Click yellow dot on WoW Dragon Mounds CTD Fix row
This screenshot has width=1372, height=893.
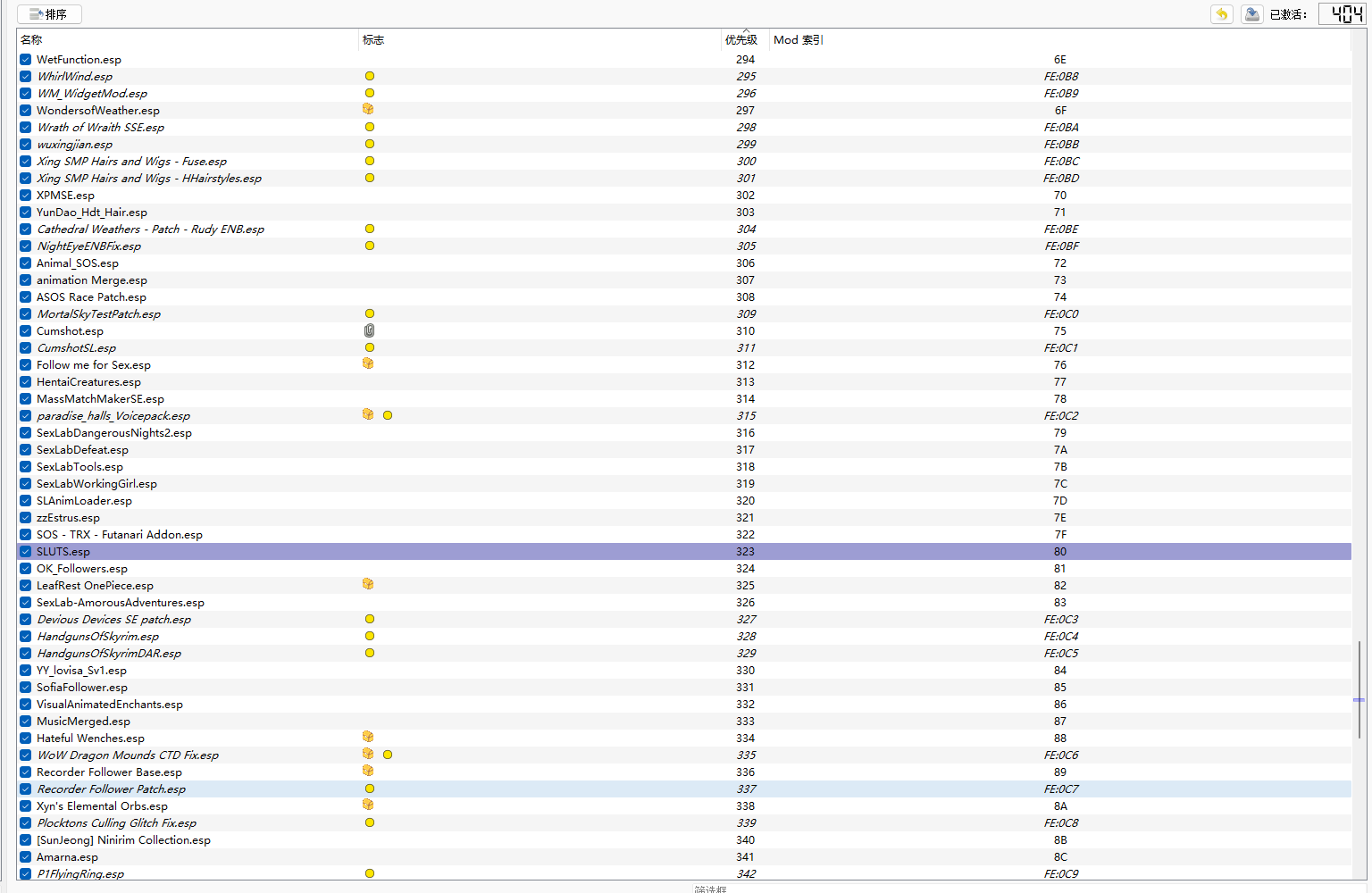pyautogui.click(x=388, y=755)
